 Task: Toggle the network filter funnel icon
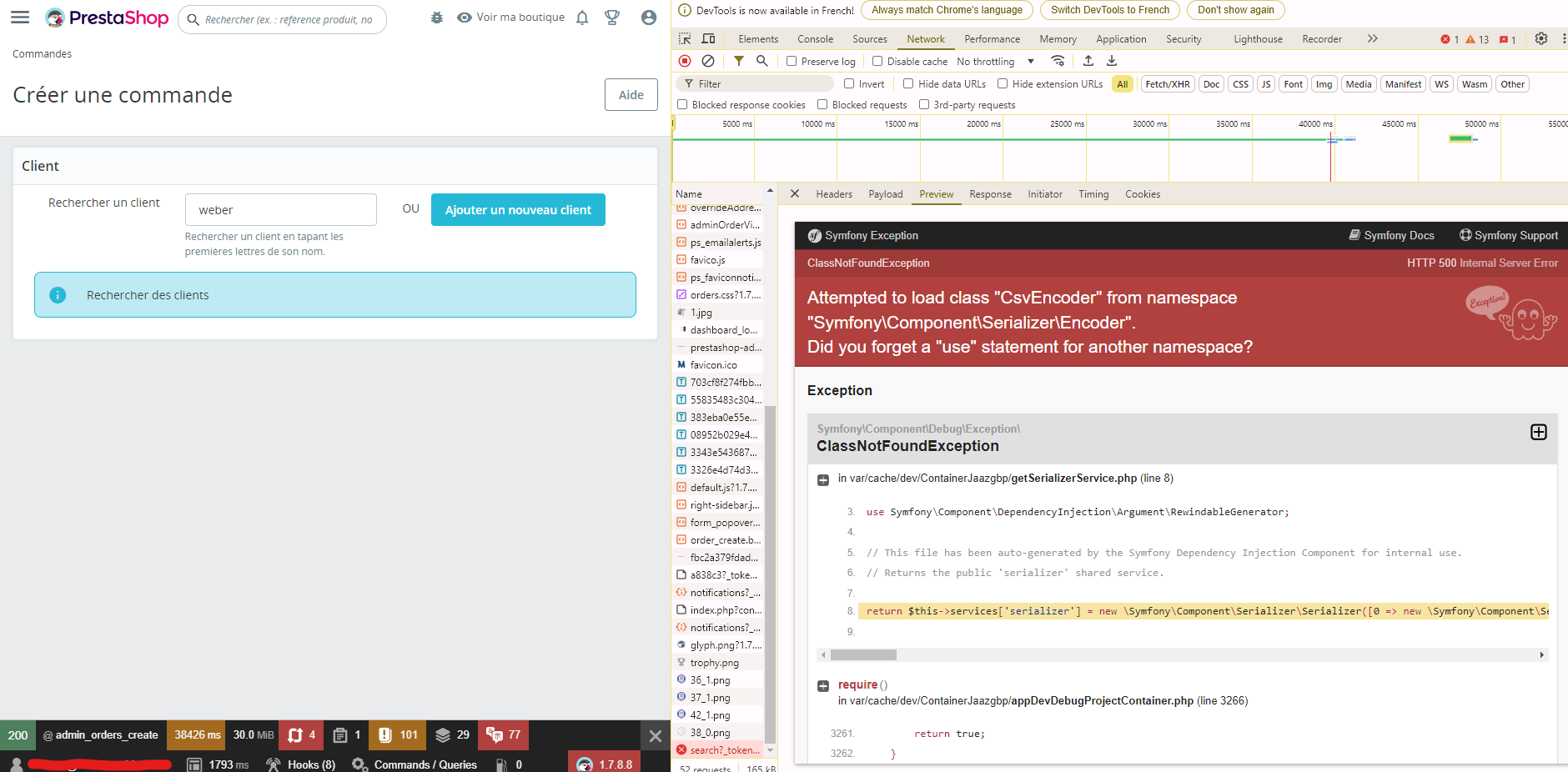point(739,61)
